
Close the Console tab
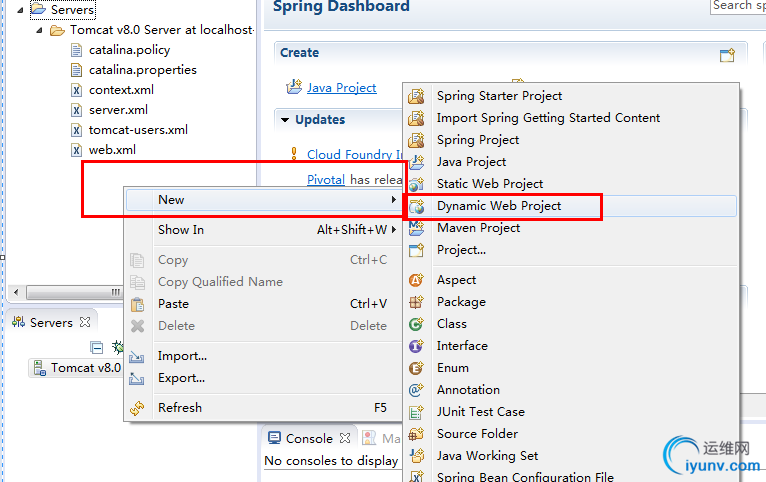345,438
